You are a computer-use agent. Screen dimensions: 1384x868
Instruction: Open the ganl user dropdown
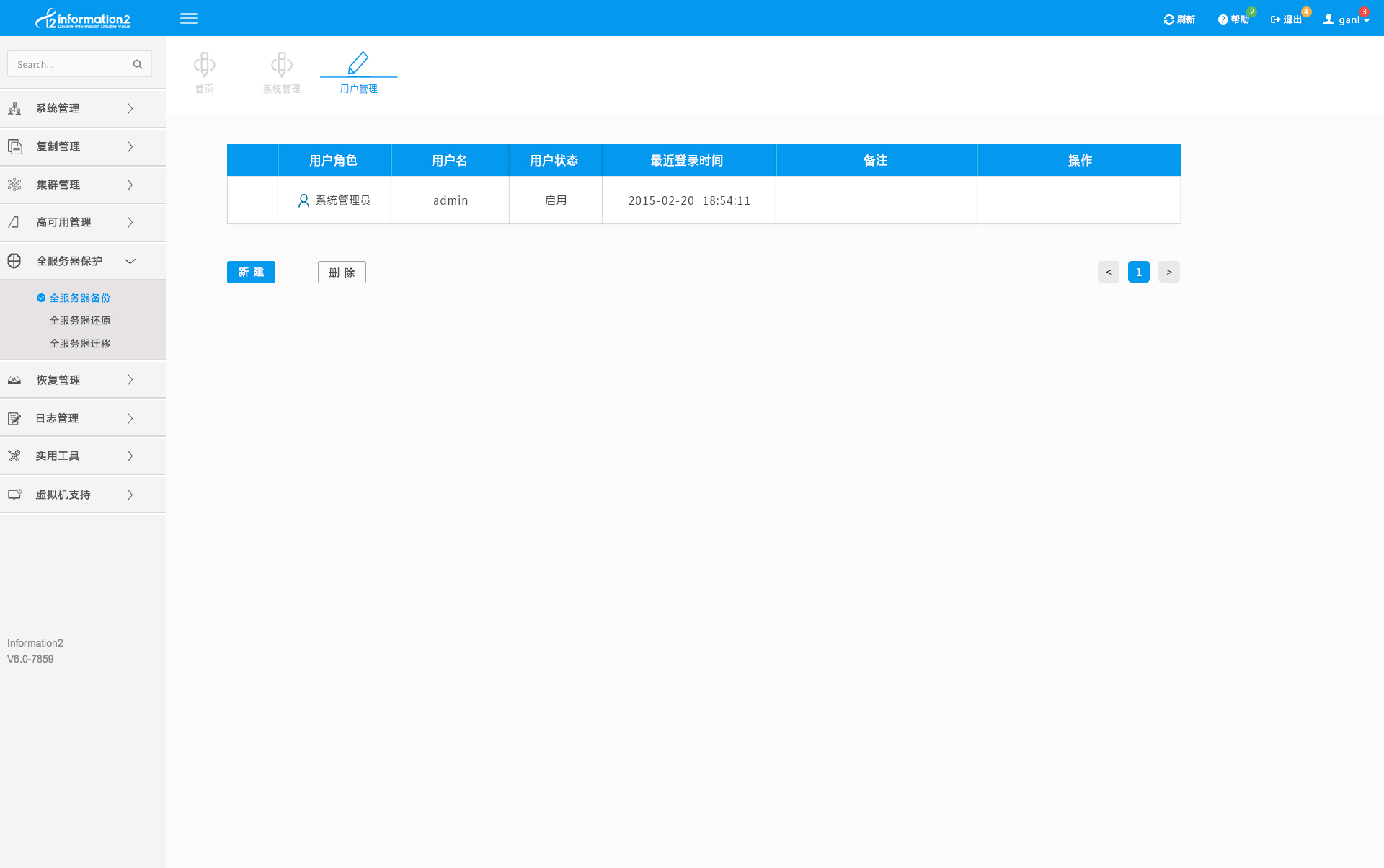(x=1347, y=19)
